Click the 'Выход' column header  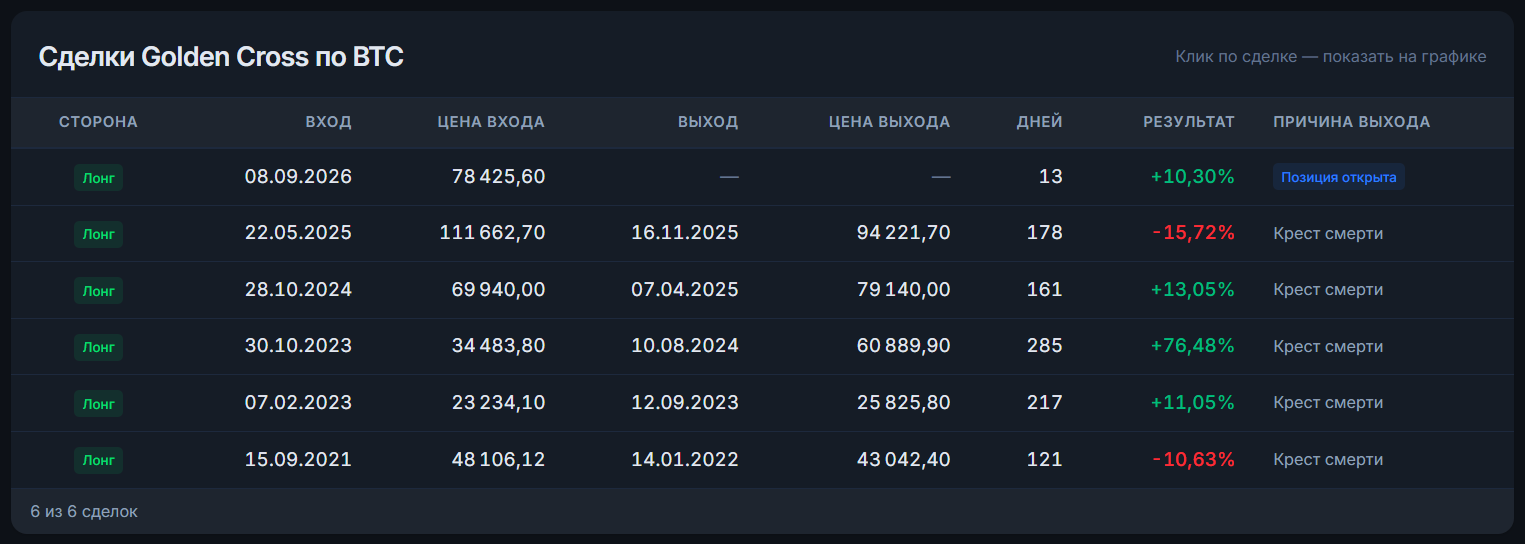pos(708,122)
